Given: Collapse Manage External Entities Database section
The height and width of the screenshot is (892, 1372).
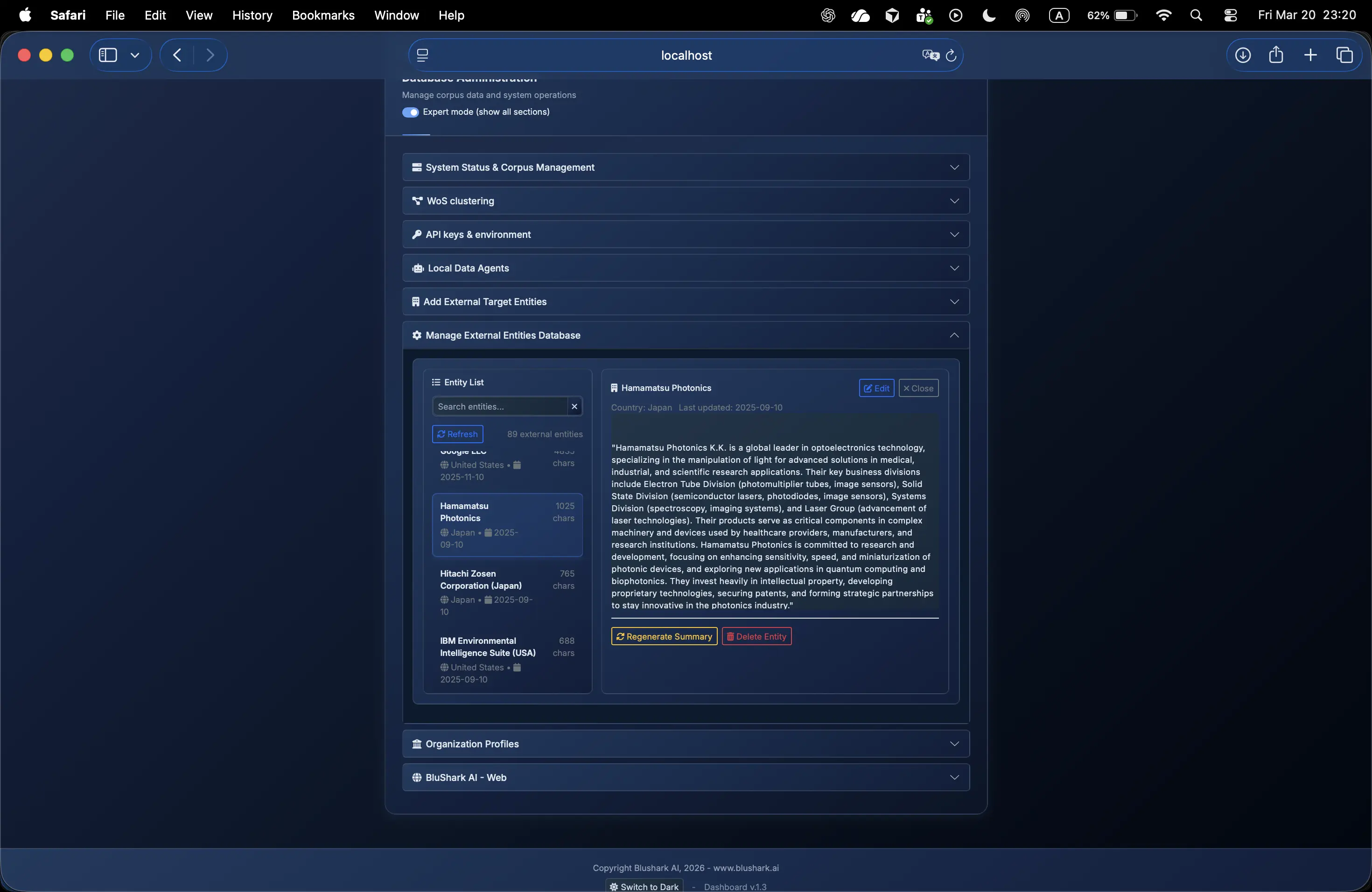Looking at the screenshot, I should [686, 335].
